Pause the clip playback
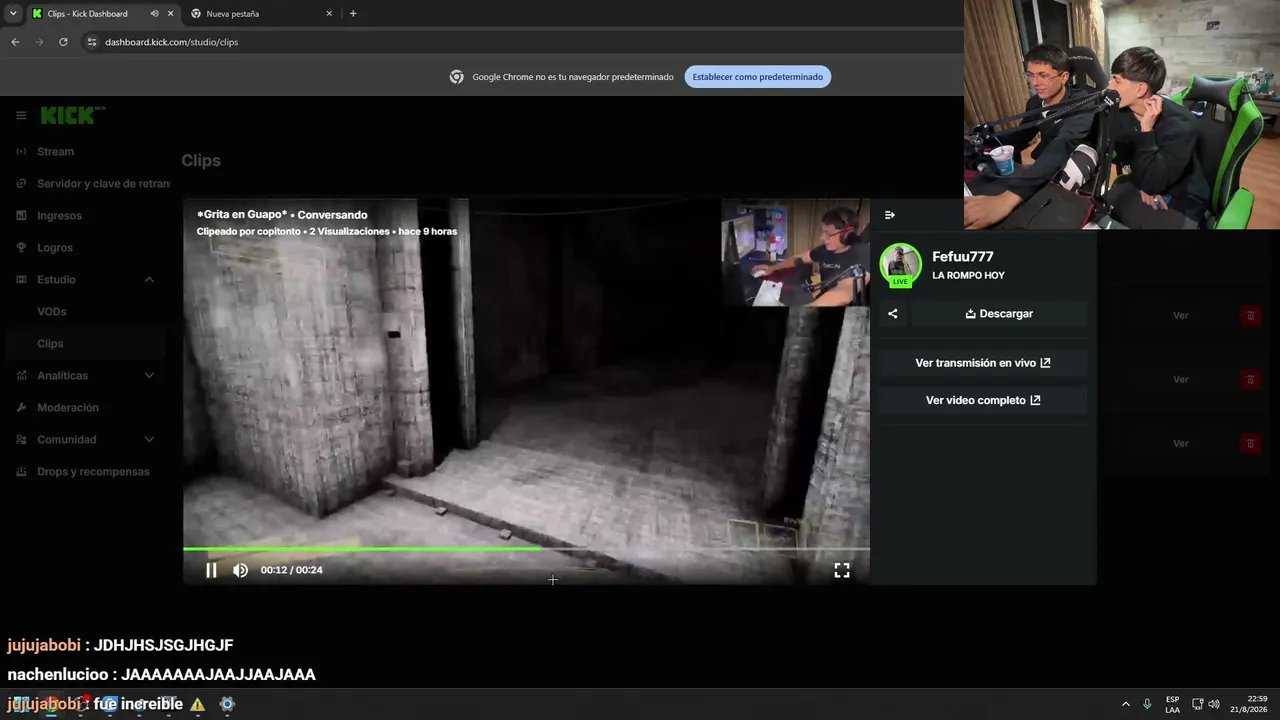This screenshot has width=1280, height=720. click(211, 570)
